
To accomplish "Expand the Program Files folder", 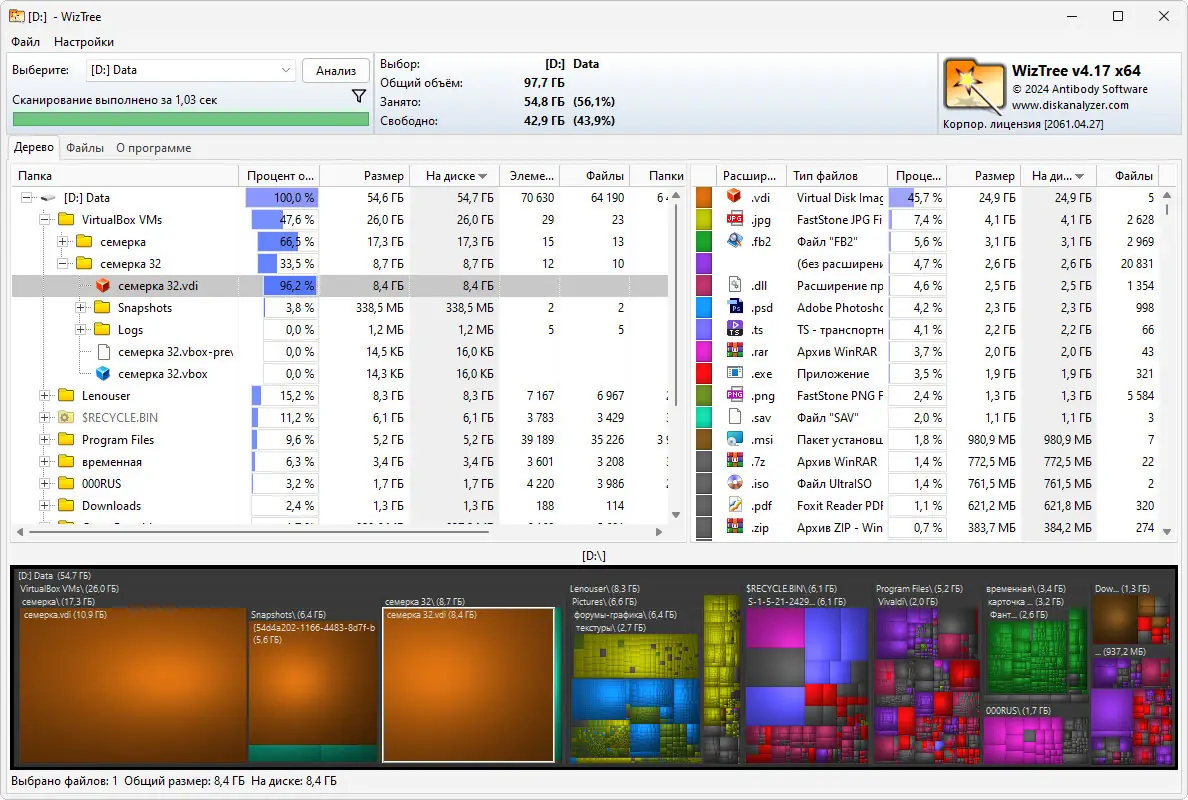I will (x=45, y=439).
